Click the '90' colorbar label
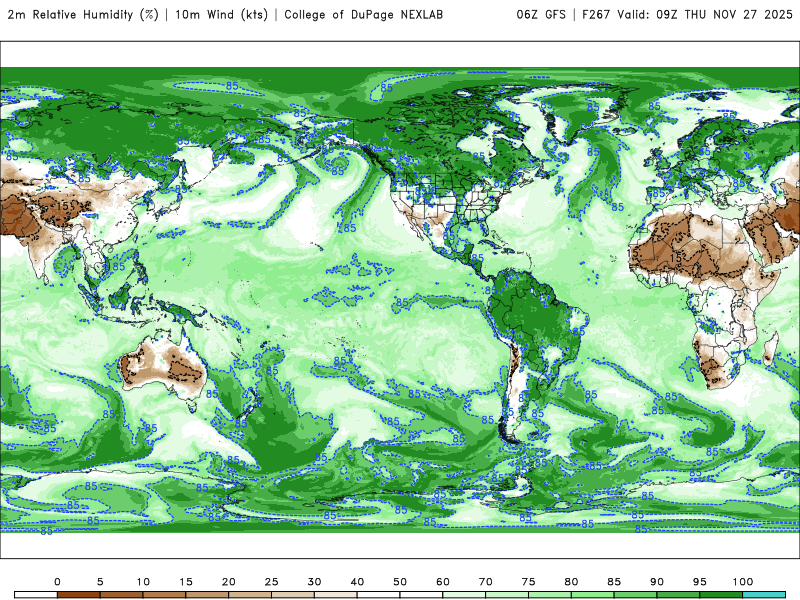Image resolution: width=800 pixels, height=600 pixels. click(657, 582)
